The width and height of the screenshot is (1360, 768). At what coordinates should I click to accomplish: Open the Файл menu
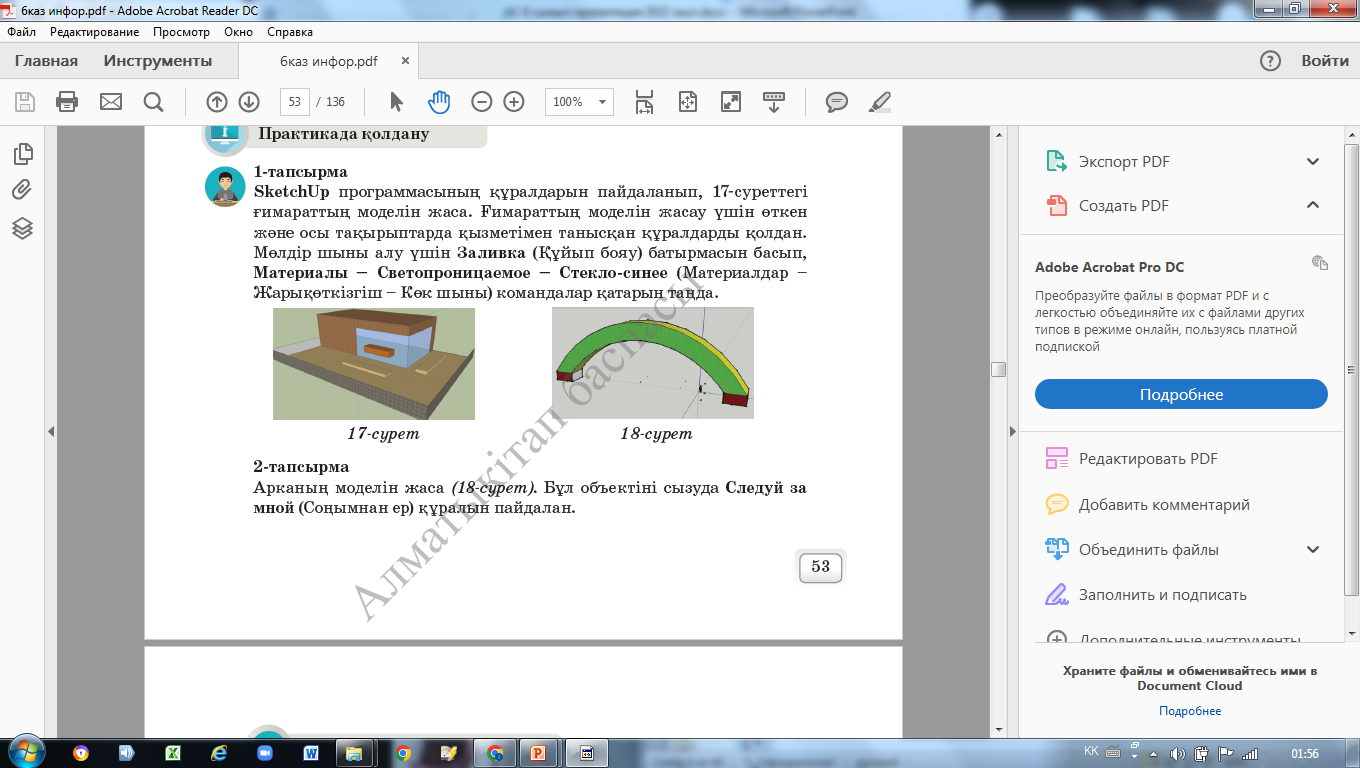pyautogui.click(x=21, y=32)
